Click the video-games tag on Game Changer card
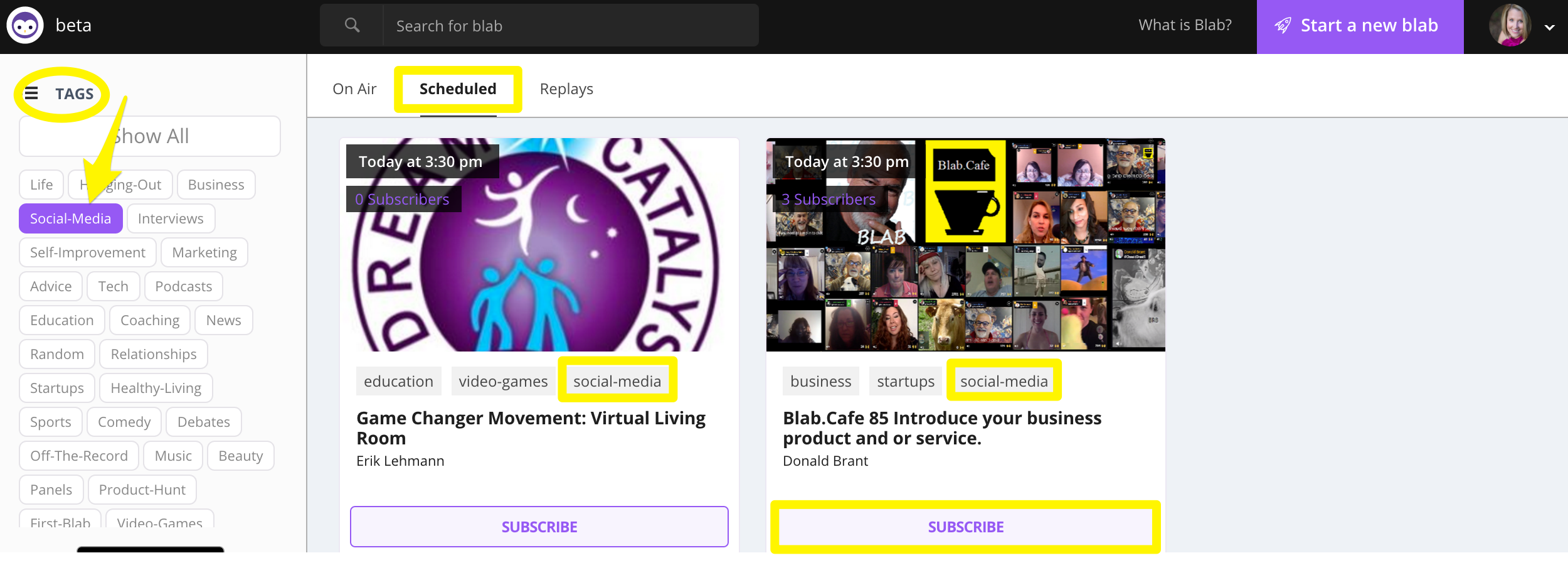 504,381
